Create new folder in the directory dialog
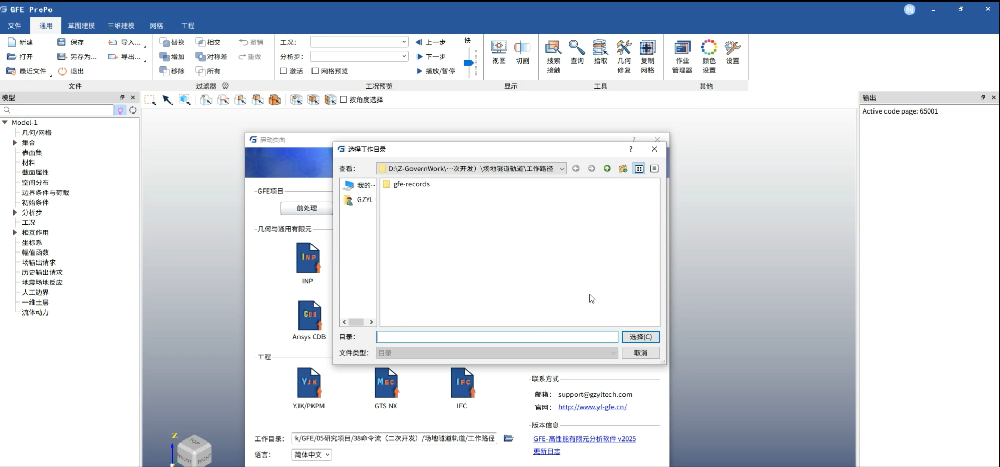 point(623,169)
